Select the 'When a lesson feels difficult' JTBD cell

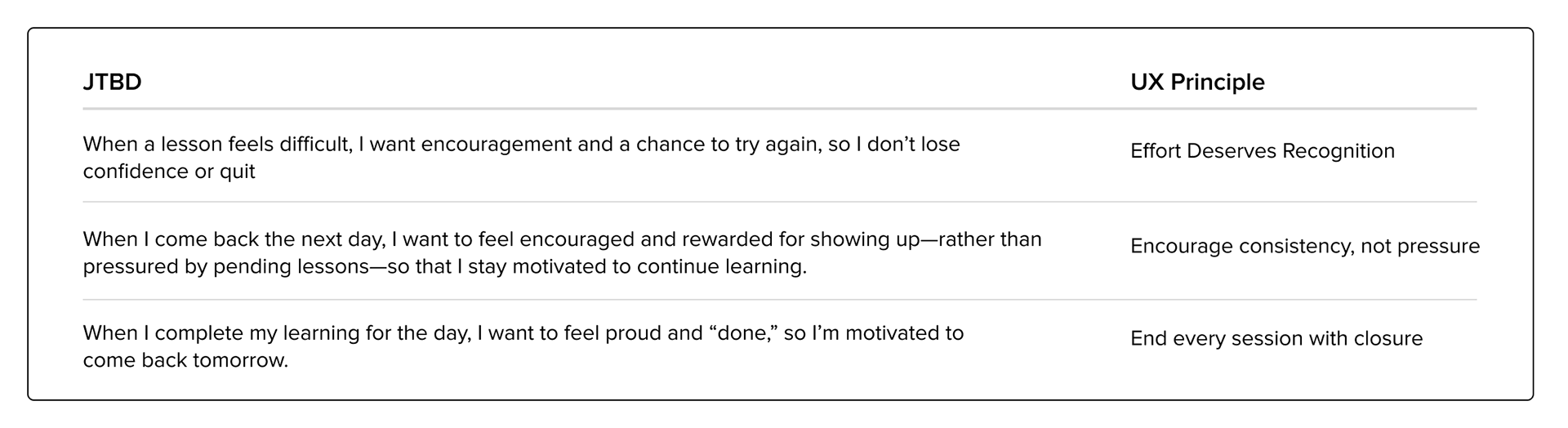(521, 158)
